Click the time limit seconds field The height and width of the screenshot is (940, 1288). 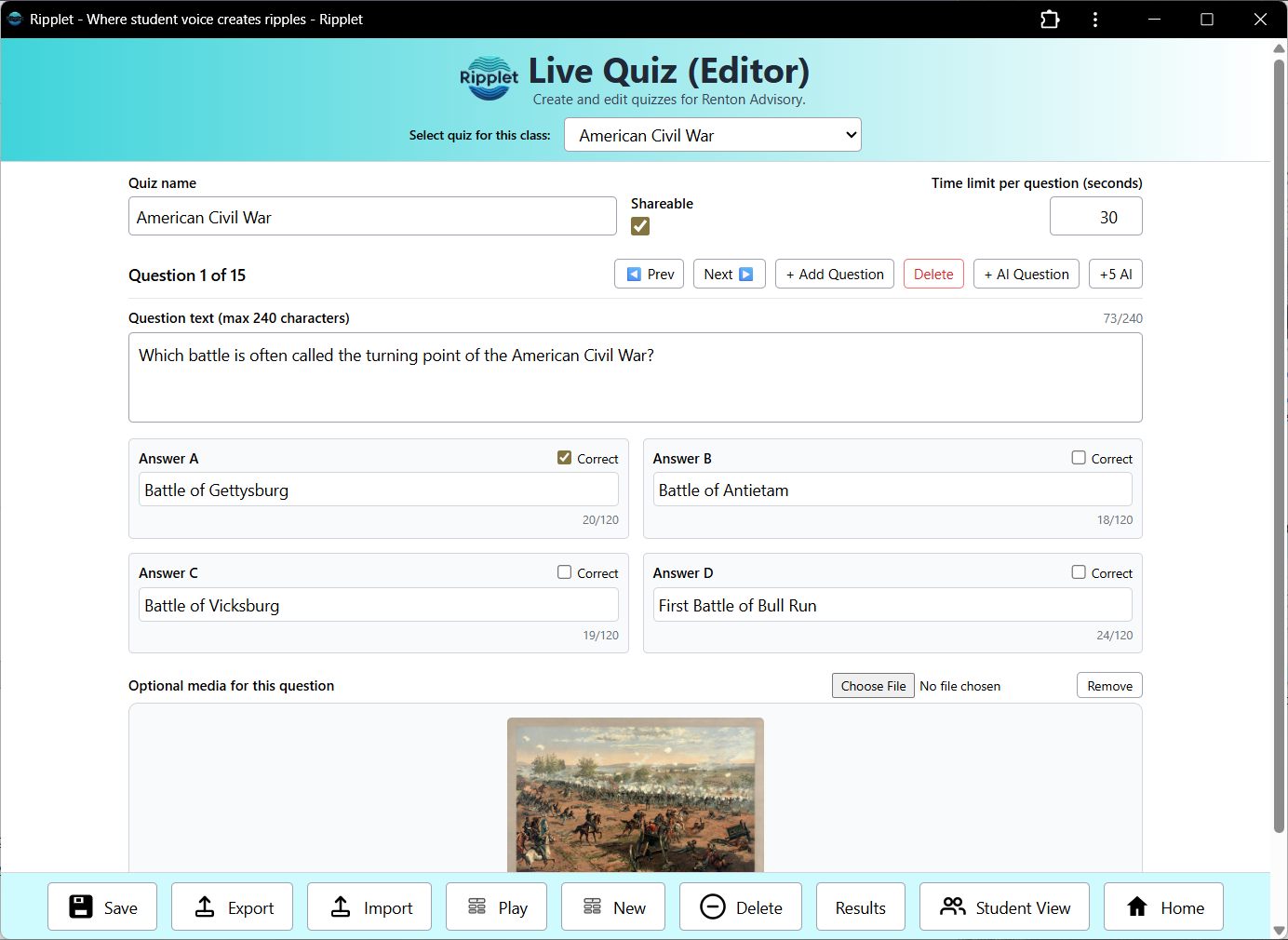(x=1096, y=216)
